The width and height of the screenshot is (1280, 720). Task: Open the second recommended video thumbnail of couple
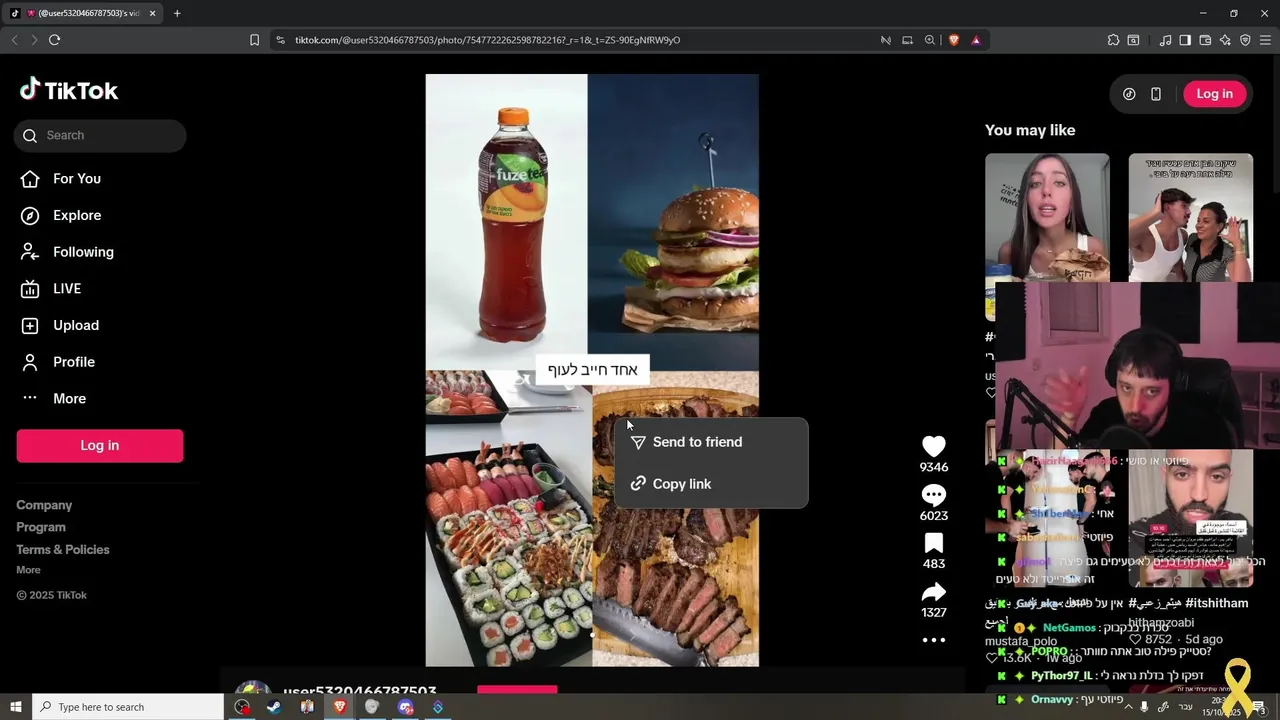coord(1191,217)
